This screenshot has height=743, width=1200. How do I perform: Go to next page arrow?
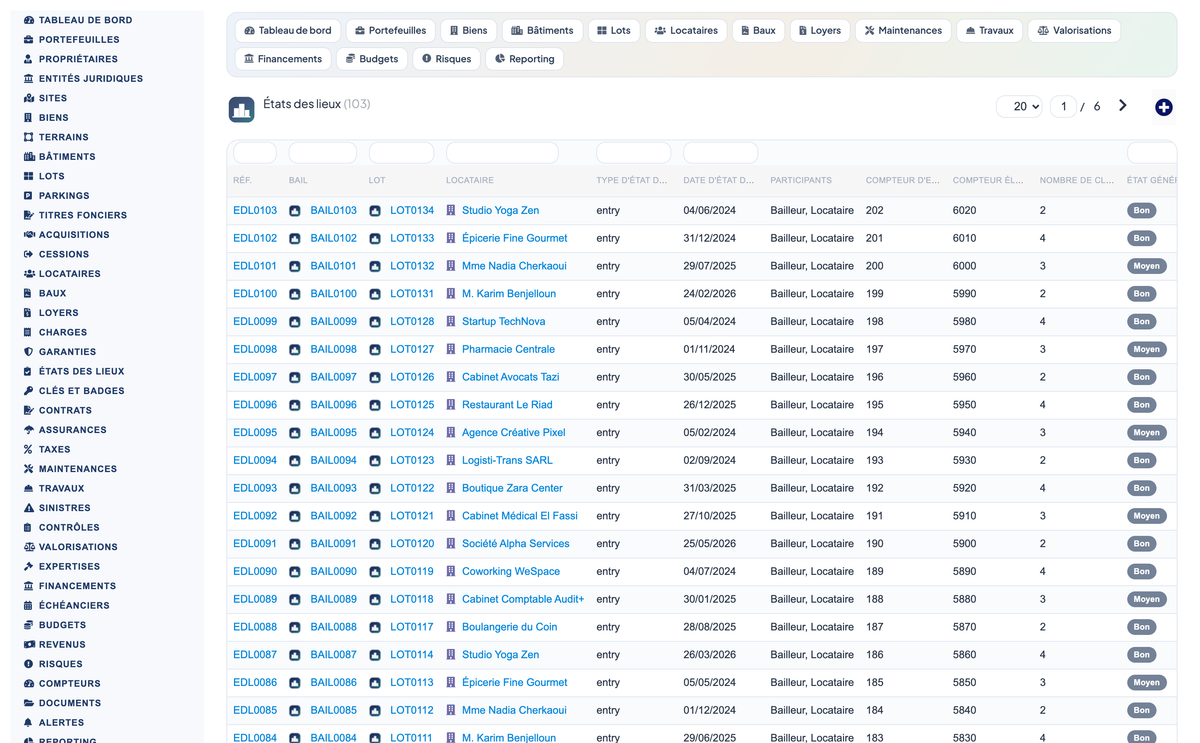1123,106
